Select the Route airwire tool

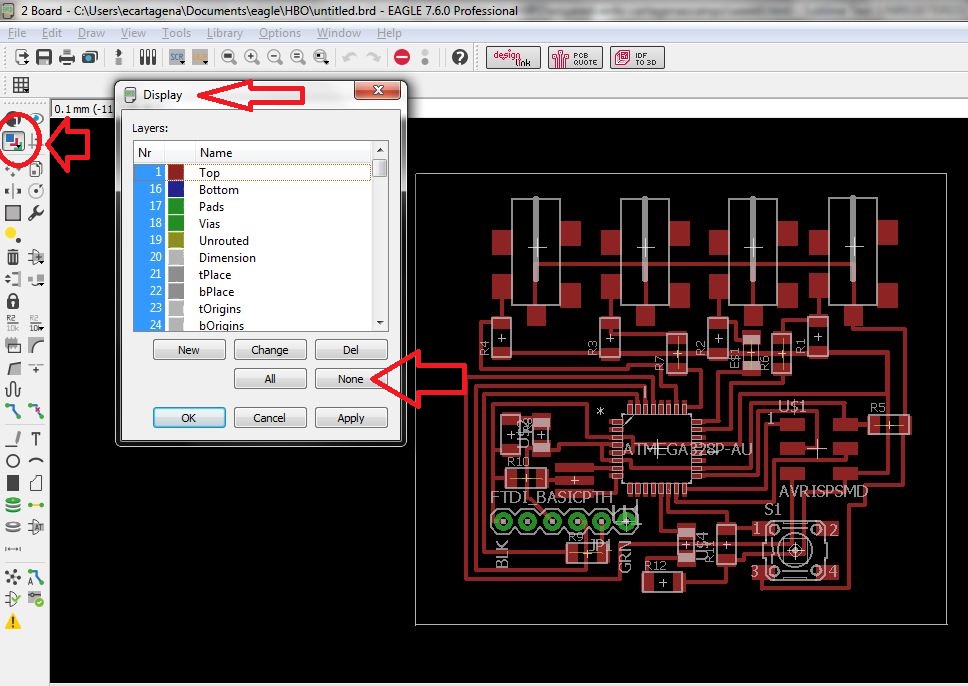13,411
